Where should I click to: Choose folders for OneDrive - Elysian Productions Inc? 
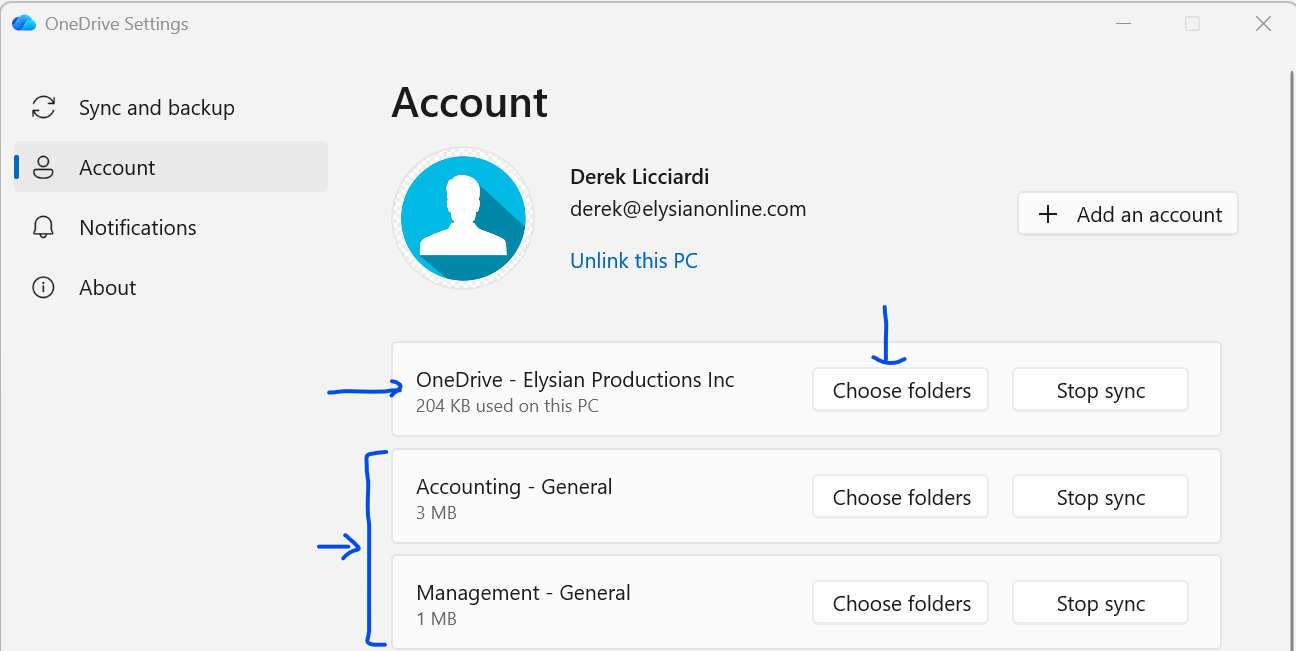902,390
